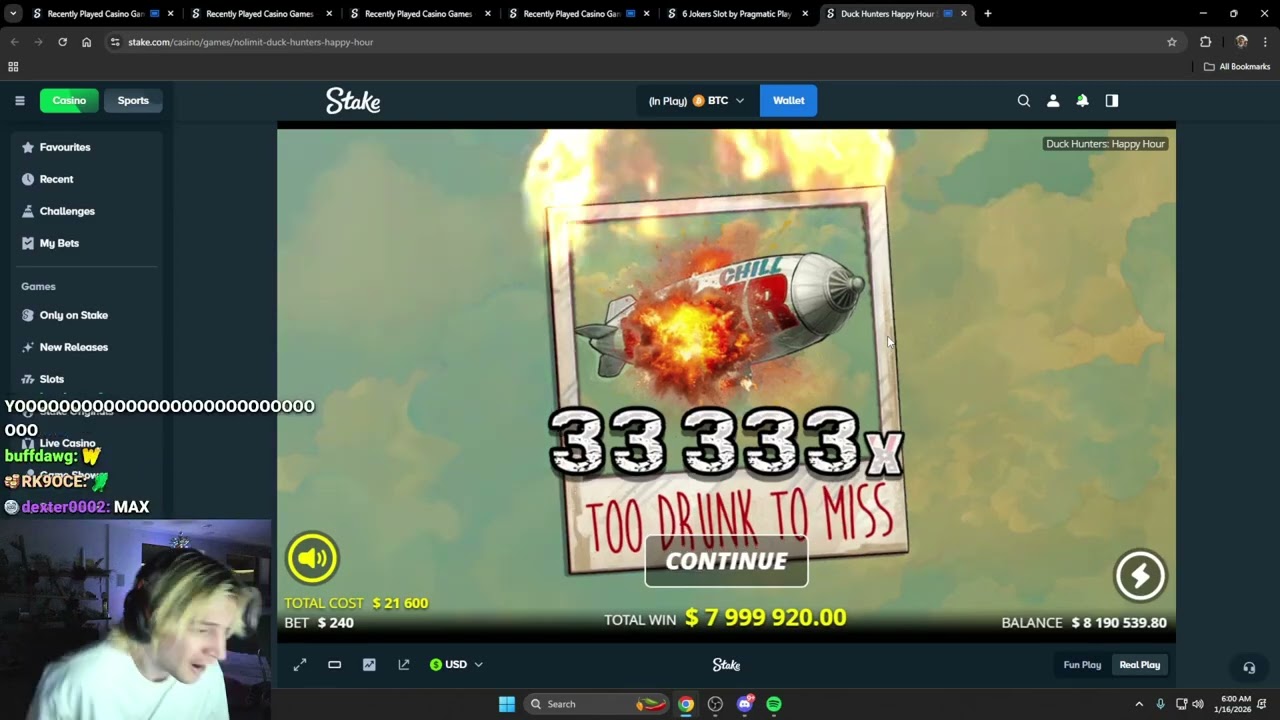The image size is (1280, 720).
Task: Open the notifications bell icon
Action: tap(1082, 100)
